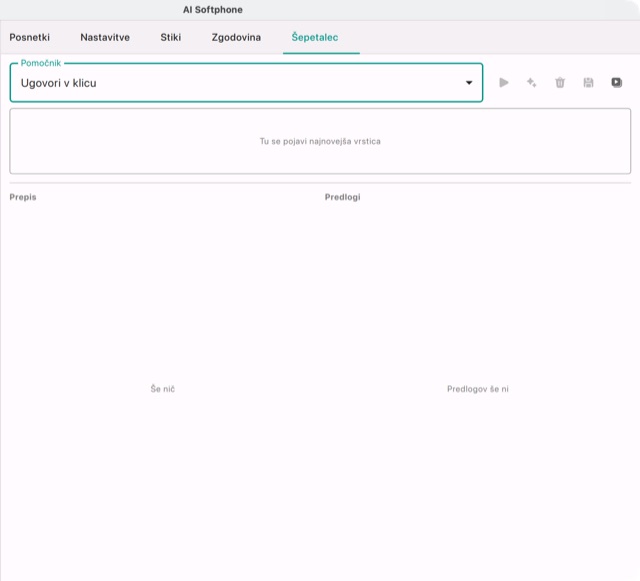Show the Zgodovina tab
The image size is (640, 581).
click(x=236, y=37)
